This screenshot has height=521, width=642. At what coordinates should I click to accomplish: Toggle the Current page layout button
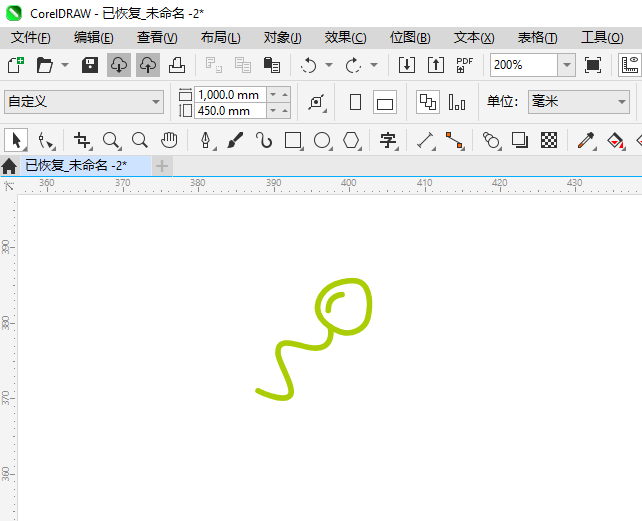(457, 102)
